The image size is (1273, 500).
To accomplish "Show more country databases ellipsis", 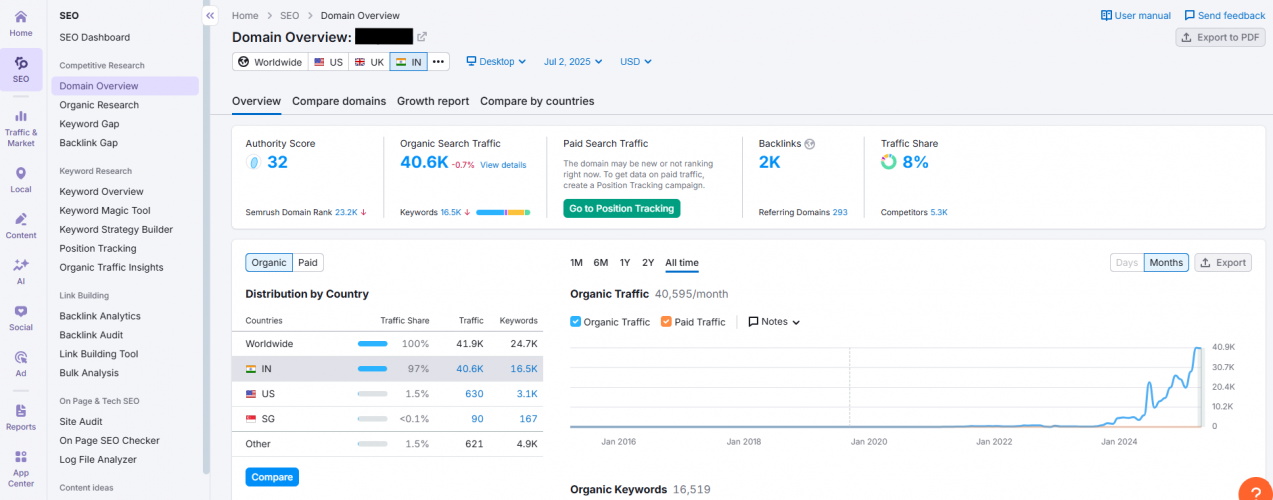I will pyautogui.click(x=438, y=62).
